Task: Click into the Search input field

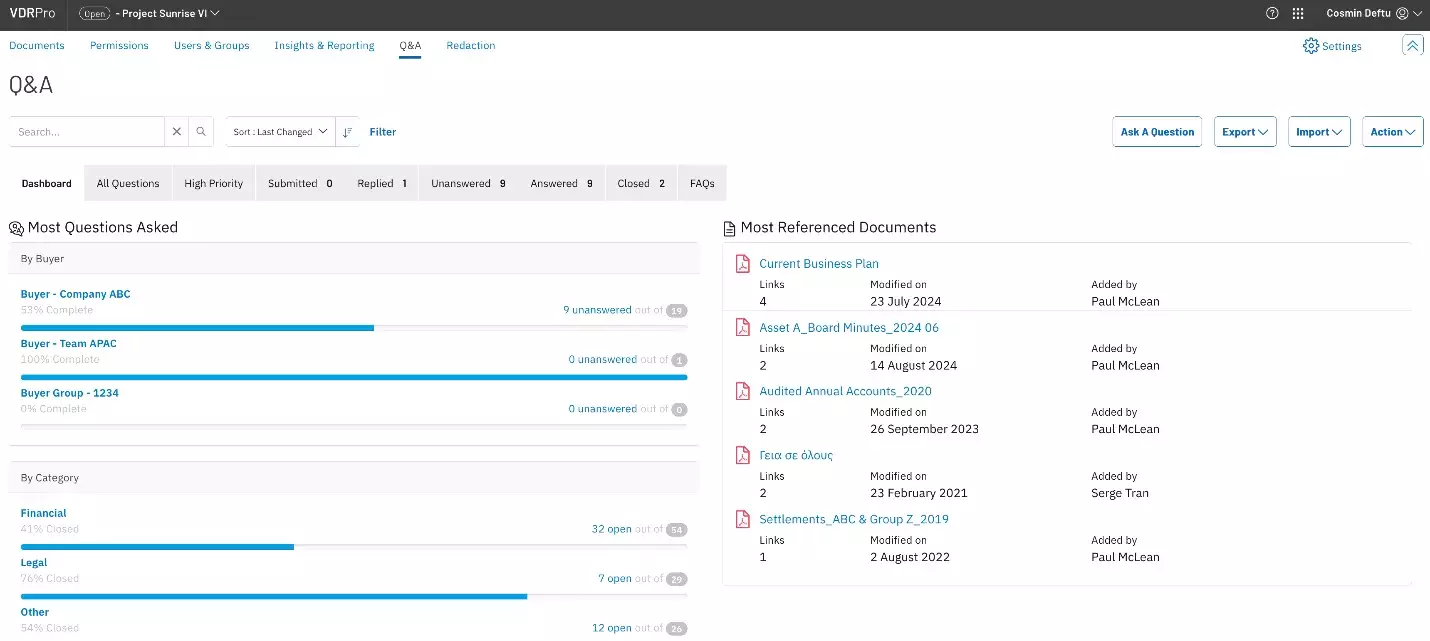Action: (86, 132)
